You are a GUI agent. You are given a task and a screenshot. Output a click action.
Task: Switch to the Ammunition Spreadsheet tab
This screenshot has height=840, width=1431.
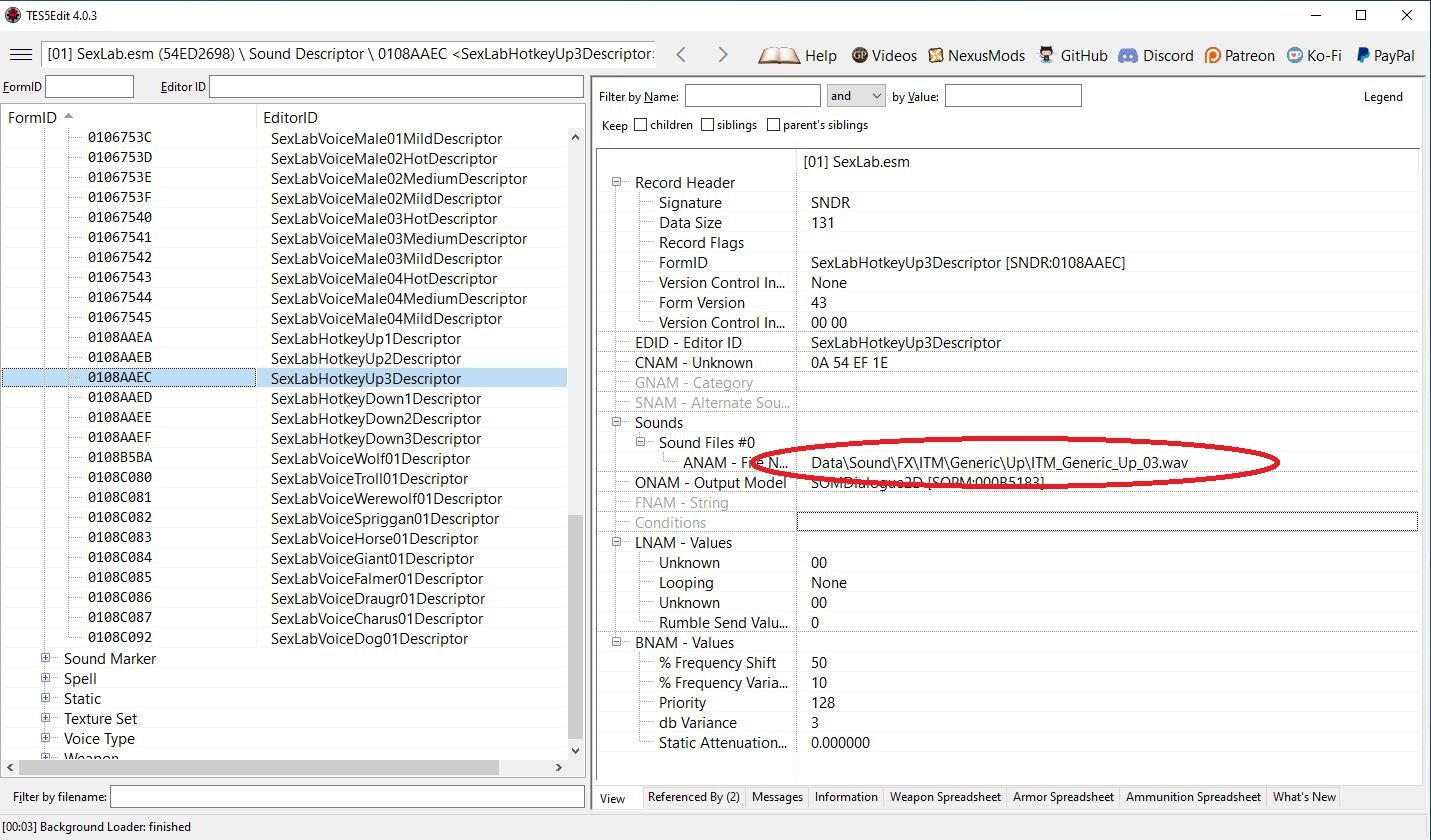[x=1193, y=797]
